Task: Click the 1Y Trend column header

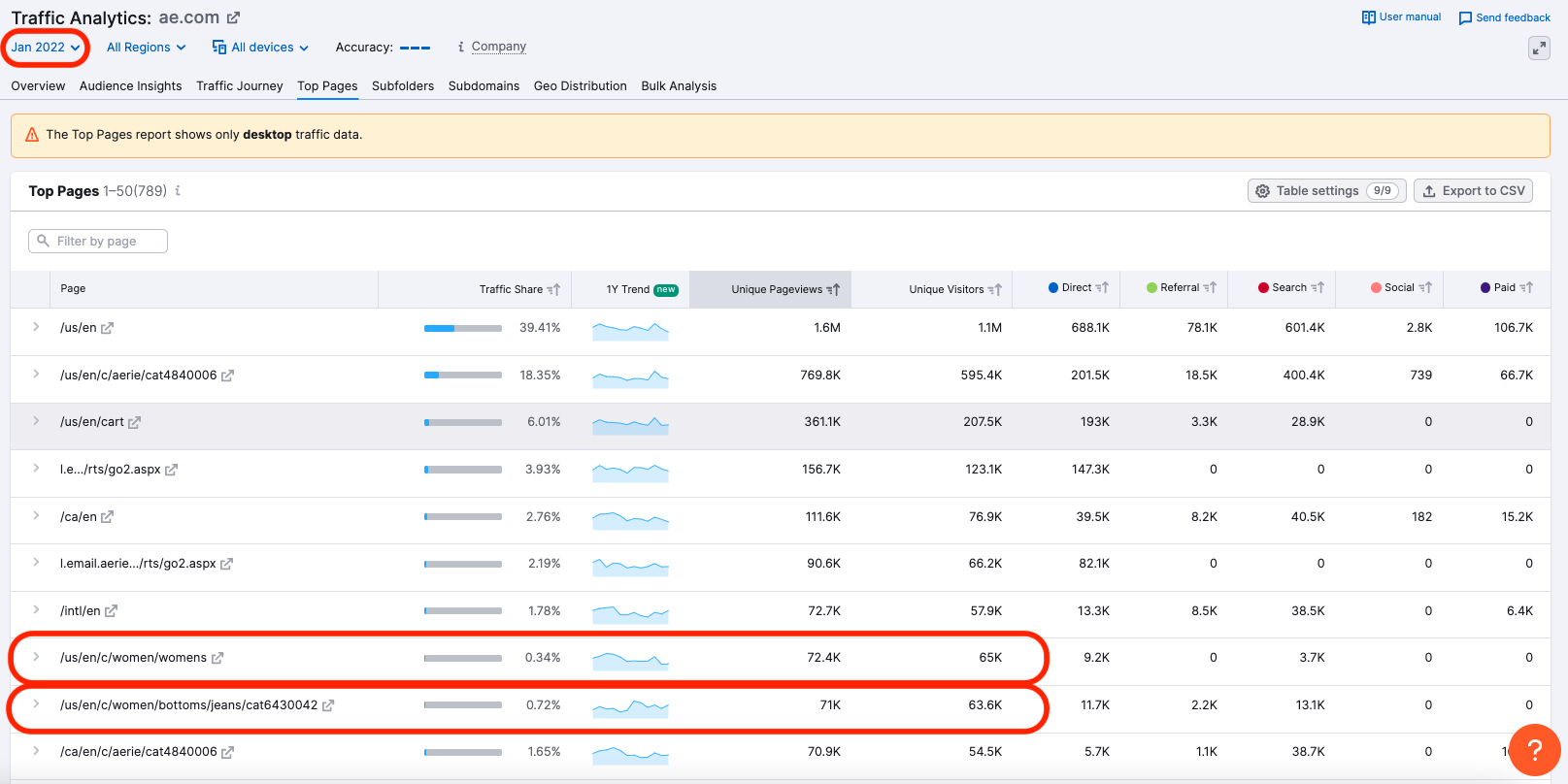Action: (642, 289)
